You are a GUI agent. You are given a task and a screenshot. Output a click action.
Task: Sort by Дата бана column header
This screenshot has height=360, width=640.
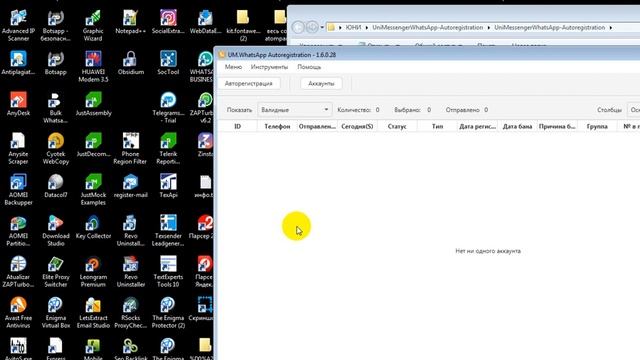517,127
